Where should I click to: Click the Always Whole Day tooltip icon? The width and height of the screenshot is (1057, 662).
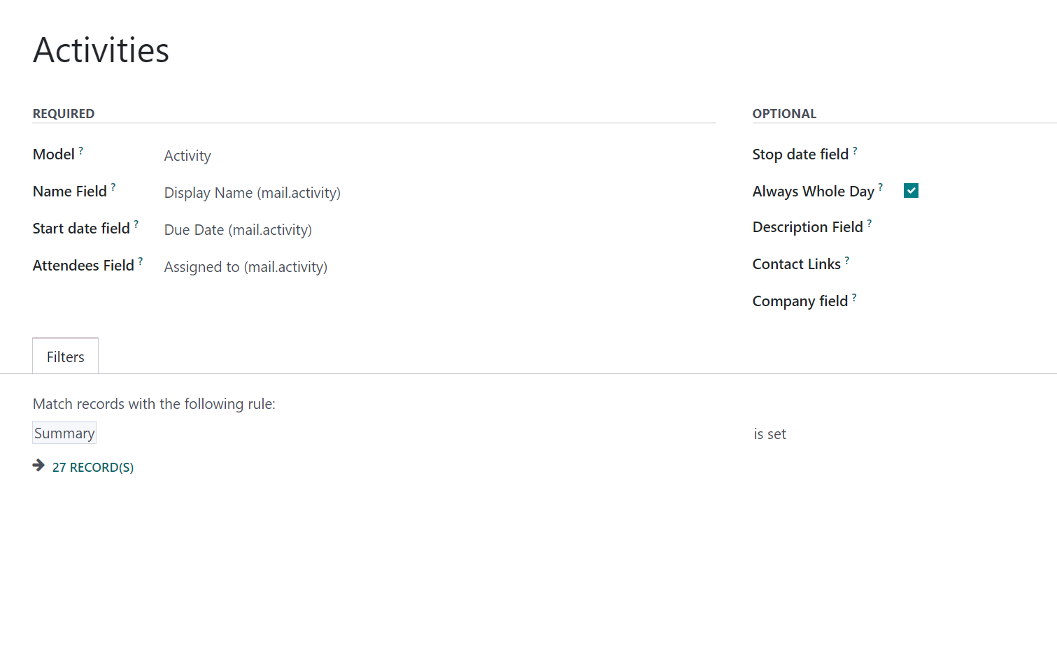(x=880, y=187)
